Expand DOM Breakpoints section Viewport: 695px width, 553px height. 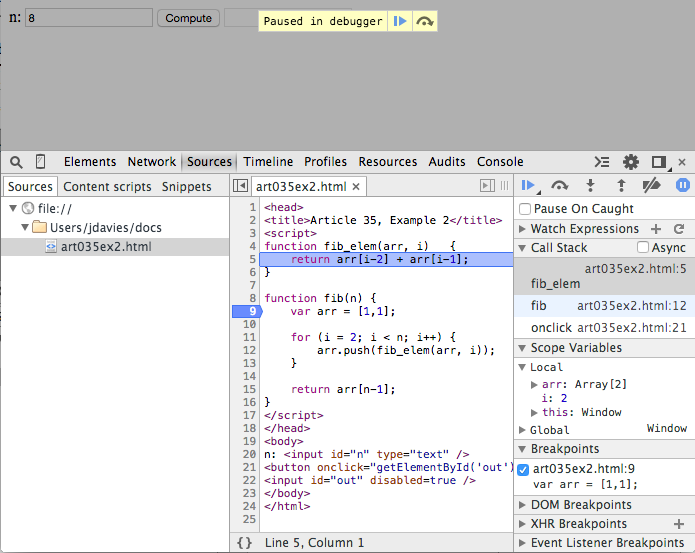point(522,505)
